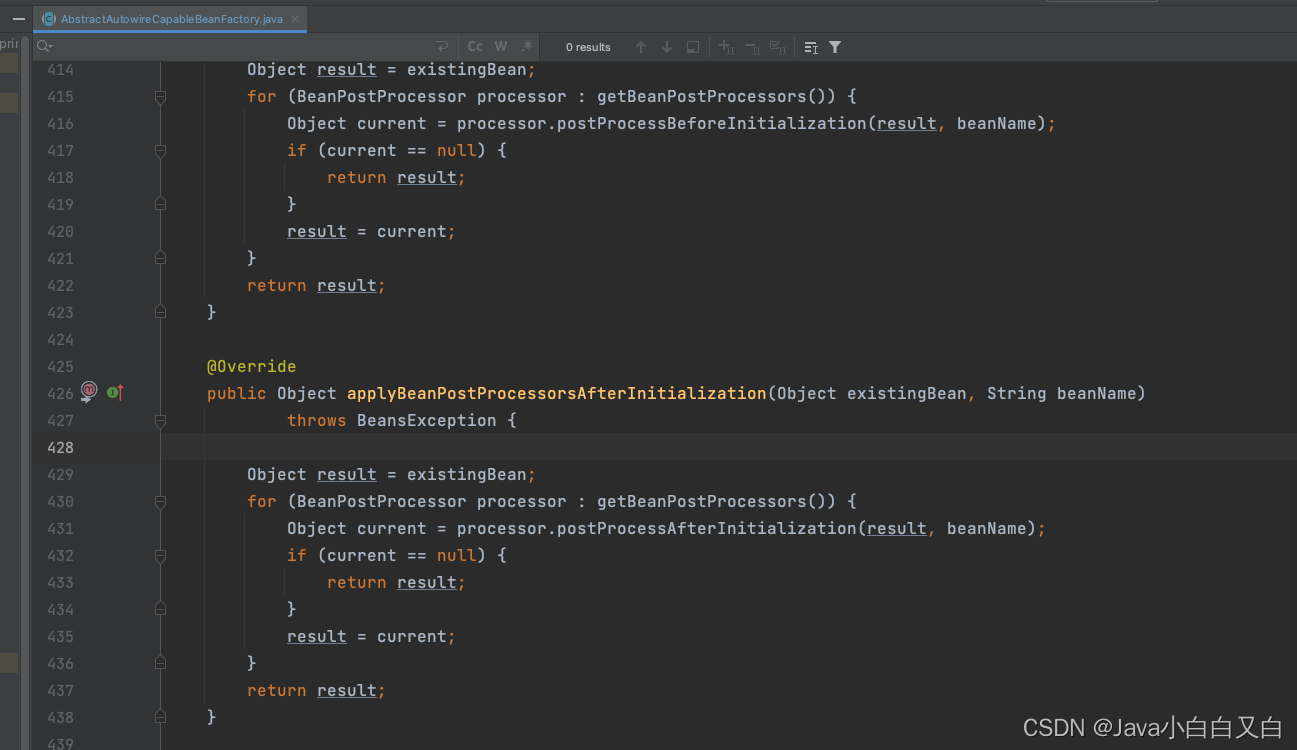Collapse the method fold at line 430

click(x=160, y=501)
